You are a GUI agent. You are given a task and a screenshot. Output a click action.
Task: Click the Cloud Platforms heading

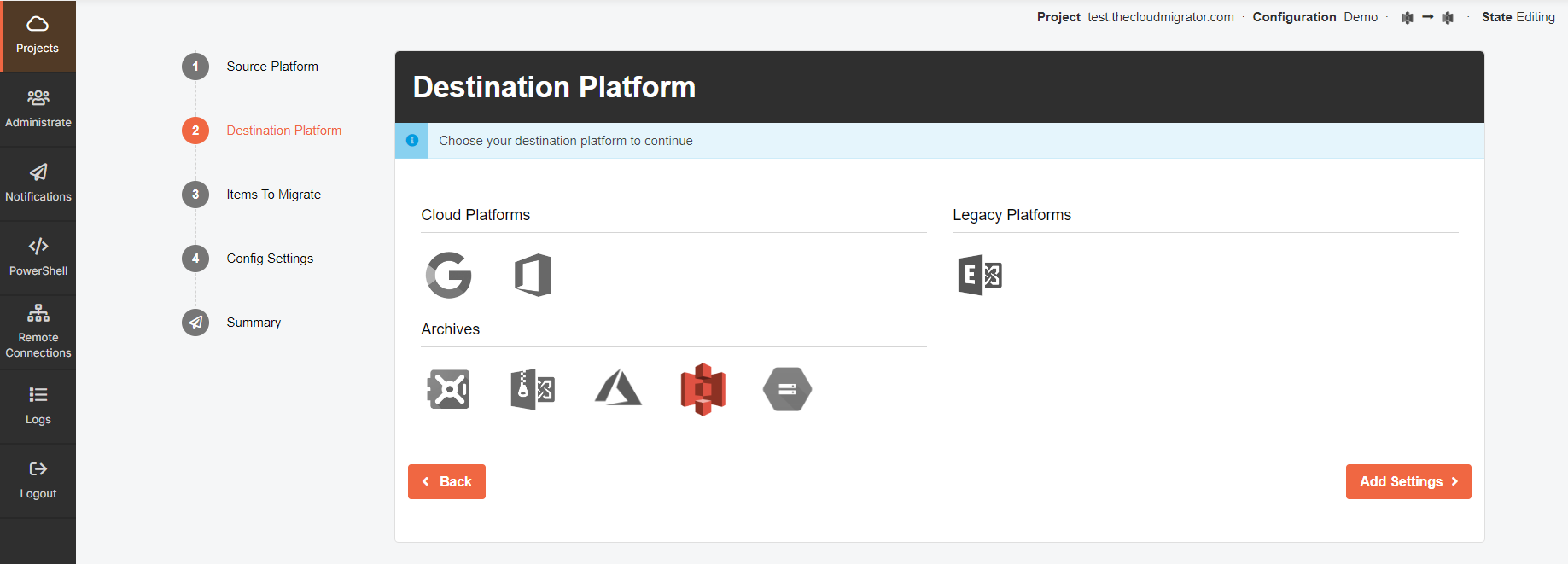coord(475,215)
